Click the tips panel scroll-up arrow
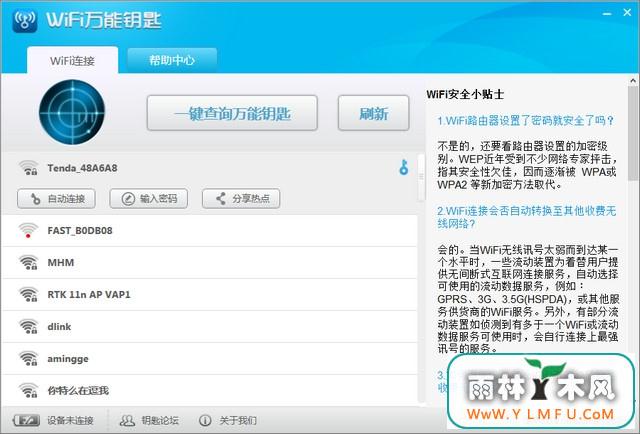The image size is (640, 434). 633,80
